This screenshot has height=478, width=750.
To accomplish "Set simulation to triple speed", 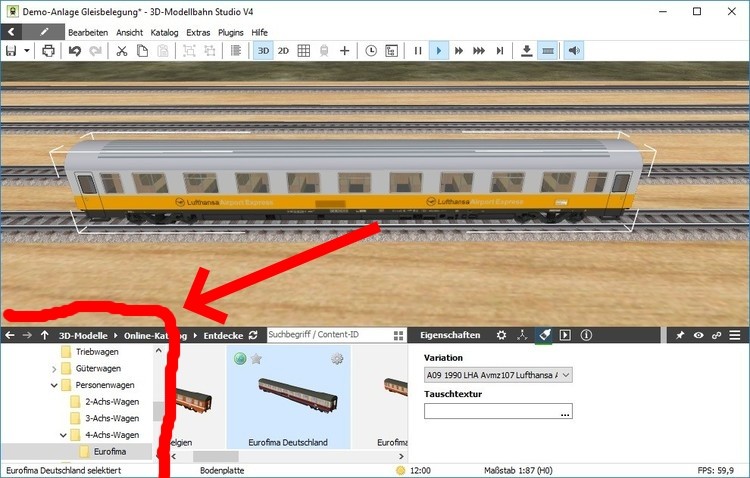I will point(479,51).
